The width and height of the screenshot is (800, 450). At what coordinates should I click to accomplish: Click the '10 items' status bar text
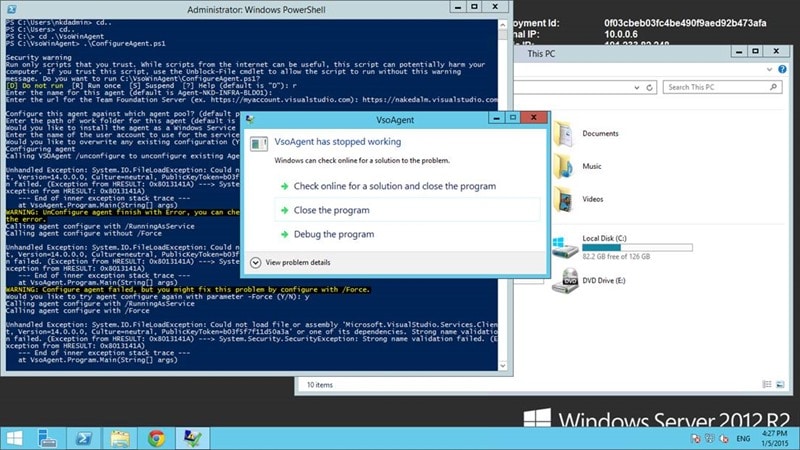tap(319, 385)
